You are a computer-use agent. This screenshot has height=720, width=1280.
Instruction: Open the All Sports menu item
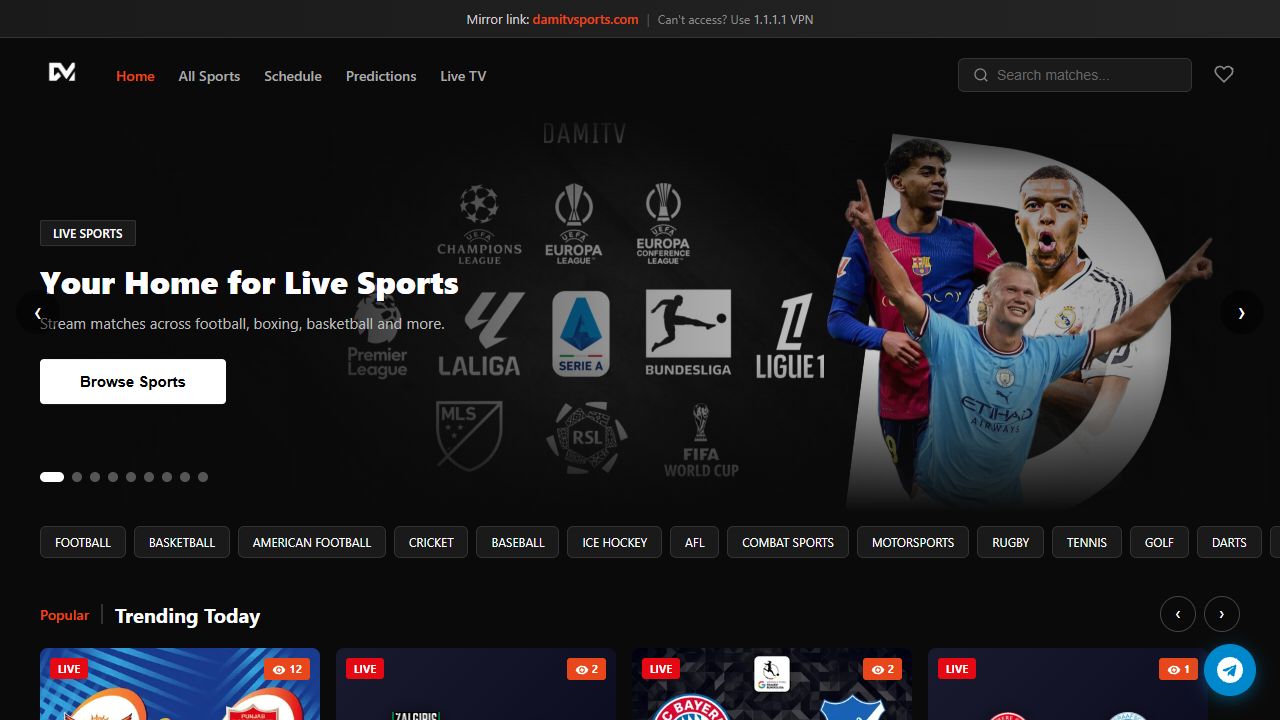[x=209, y=76]
